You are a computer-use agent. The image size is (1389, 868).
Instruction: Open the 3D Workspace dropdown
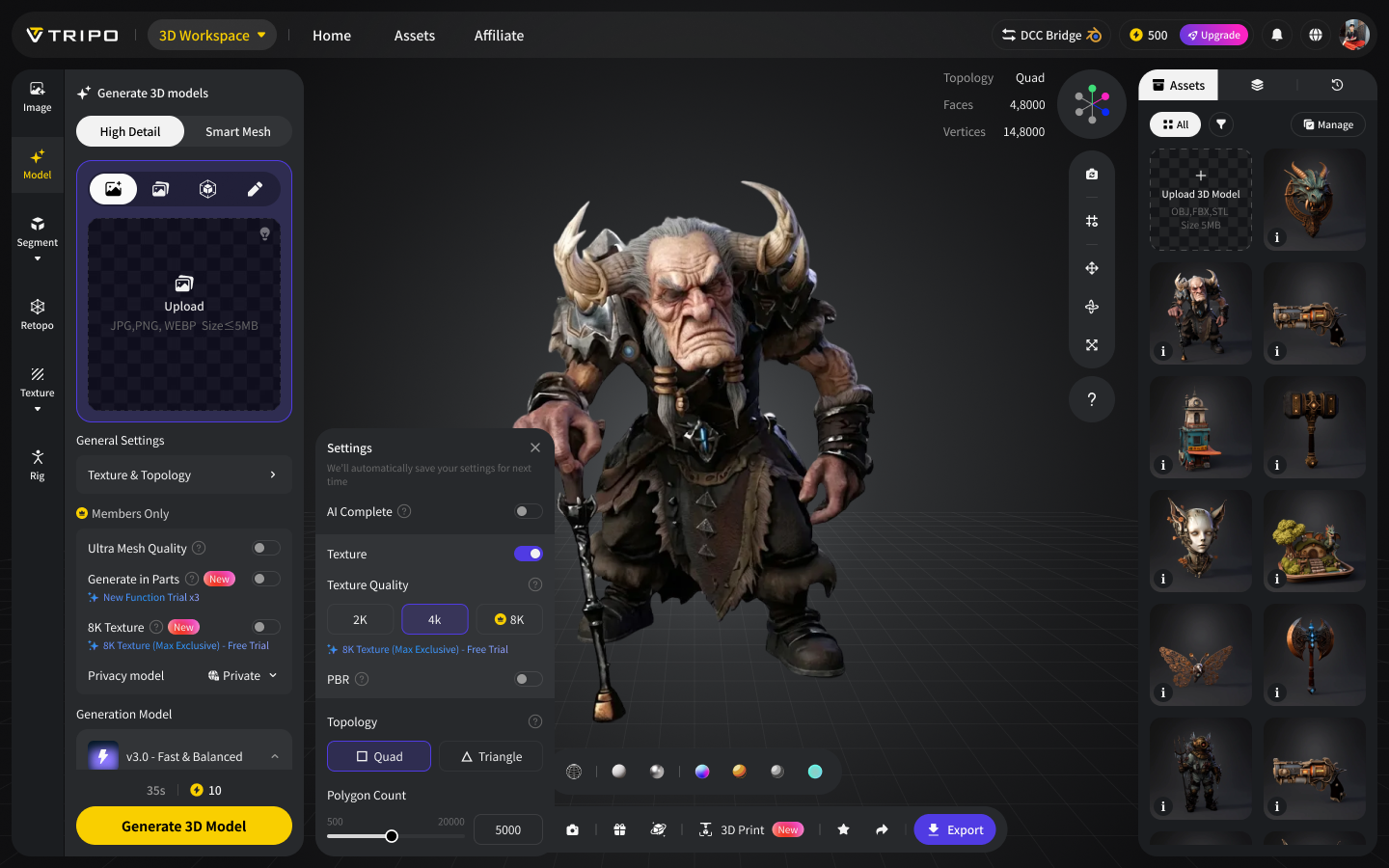click(212, 35)
